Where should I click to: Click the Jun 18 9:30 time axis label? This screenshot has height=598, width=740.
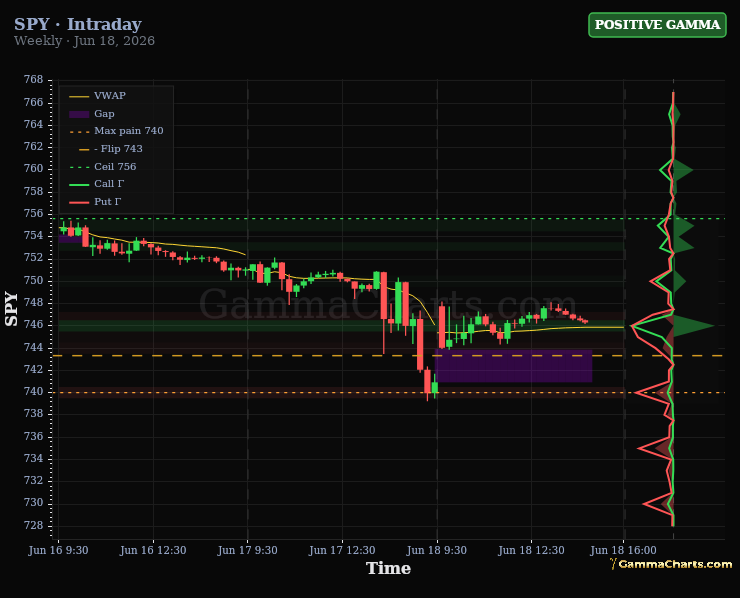pyautogui.click(x=437, y=550)
